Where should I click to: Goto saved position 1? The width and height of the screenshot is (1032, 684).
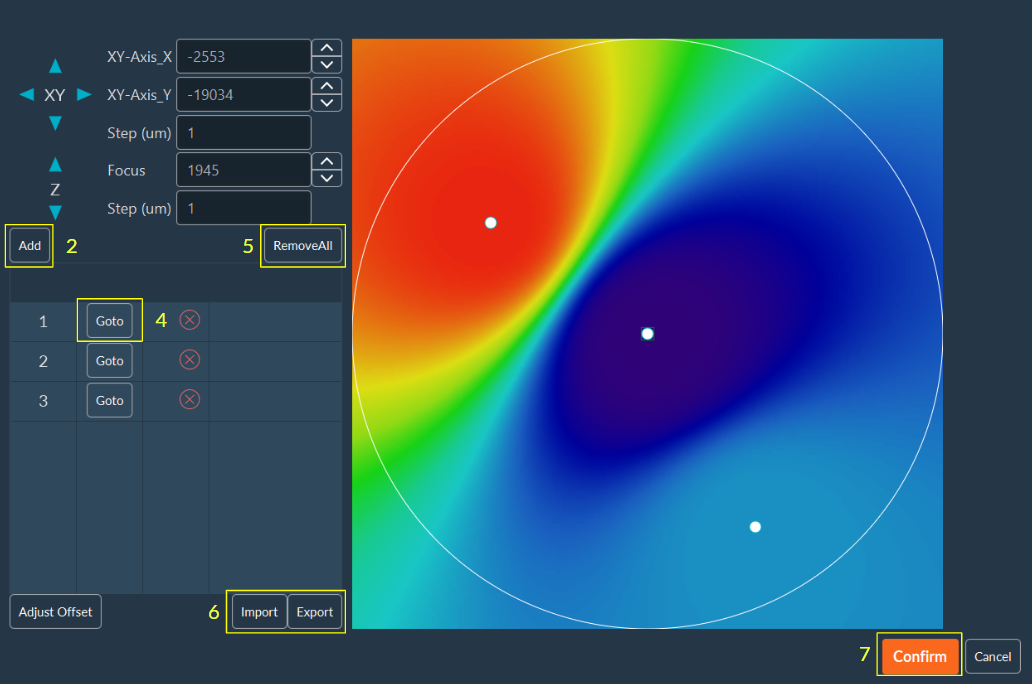[x=109, y=320]
